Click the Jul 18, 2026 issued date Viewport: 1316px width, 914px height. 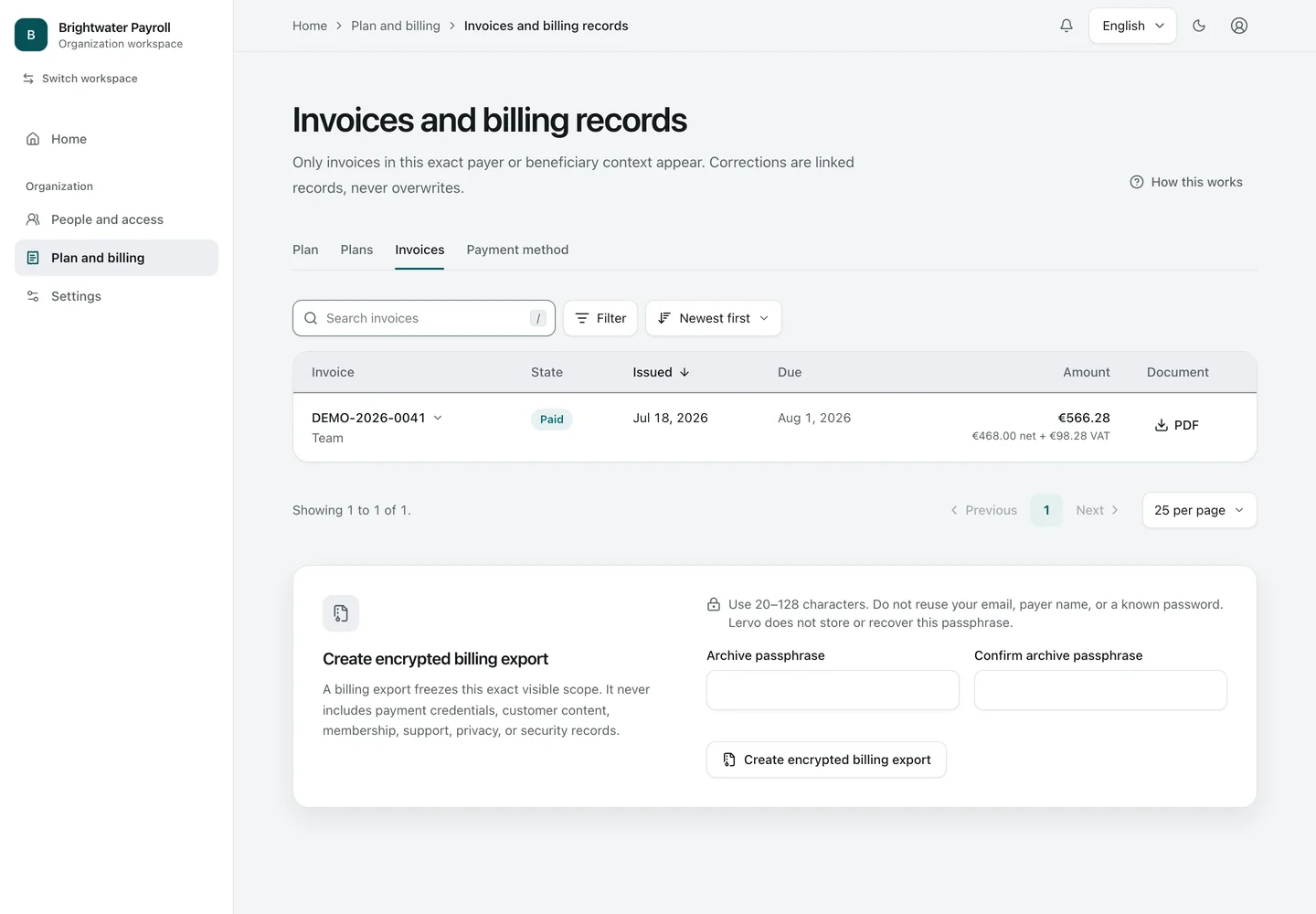(670, 418)
